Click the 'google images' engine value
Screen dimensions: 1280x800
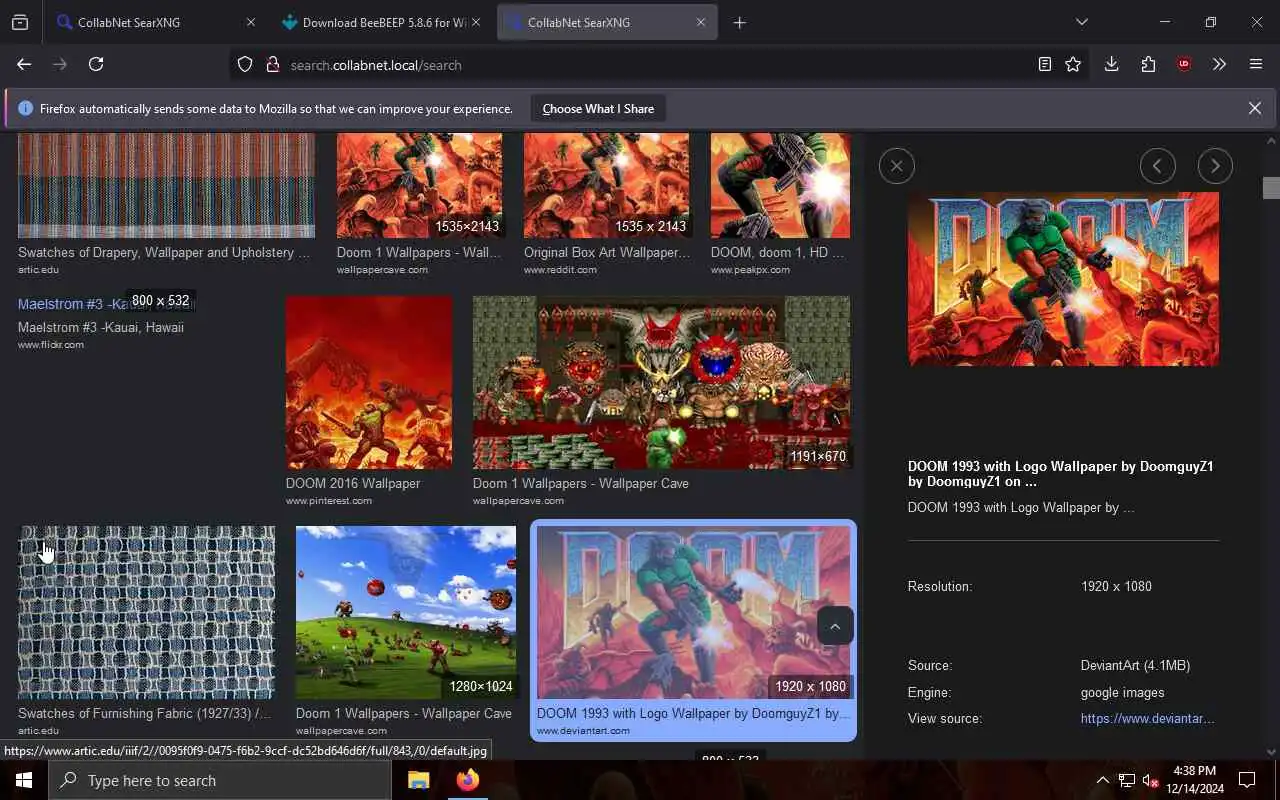(x=1122, y=692)
